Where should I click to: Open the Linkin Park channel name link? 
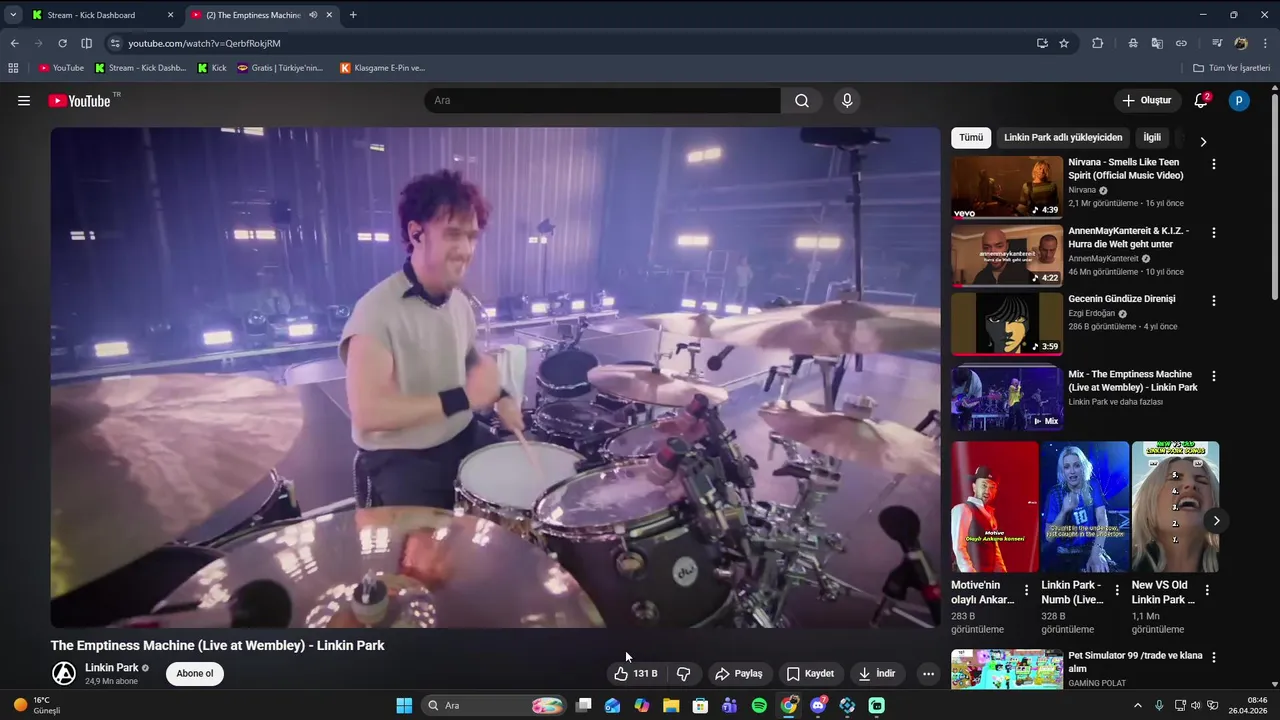[x=112, y=667]
